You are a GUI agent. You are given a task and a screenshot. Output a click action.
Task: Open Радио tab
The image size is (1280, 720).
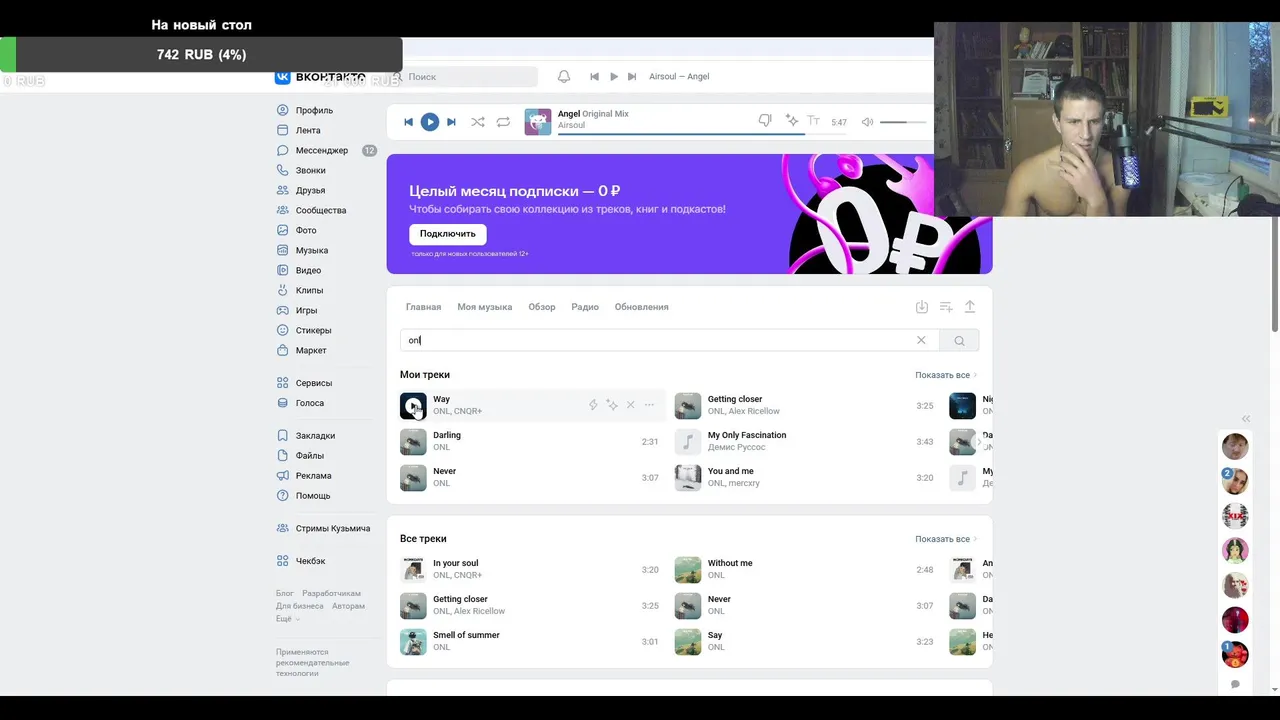pos(585,307)
